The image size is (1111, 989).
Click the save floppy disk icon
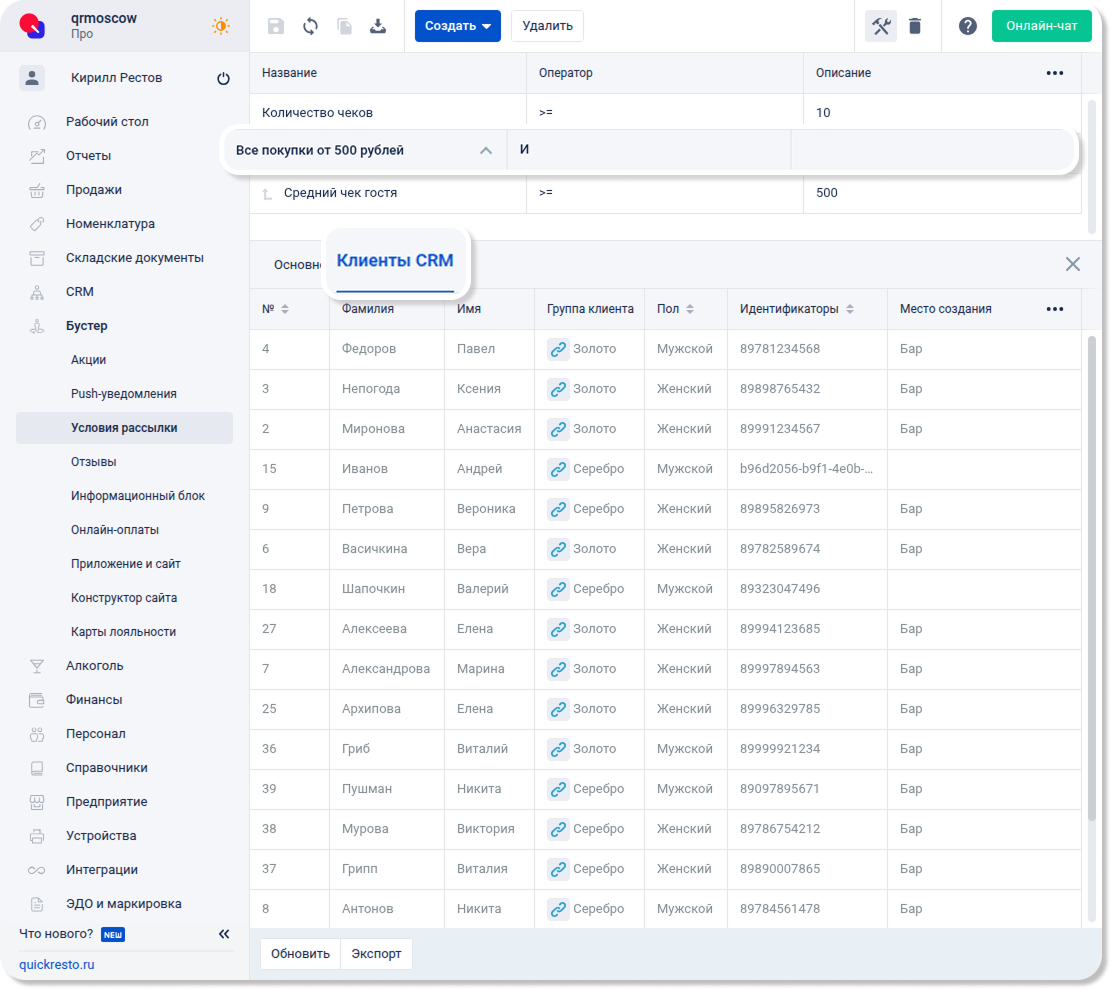click(276, 26)
